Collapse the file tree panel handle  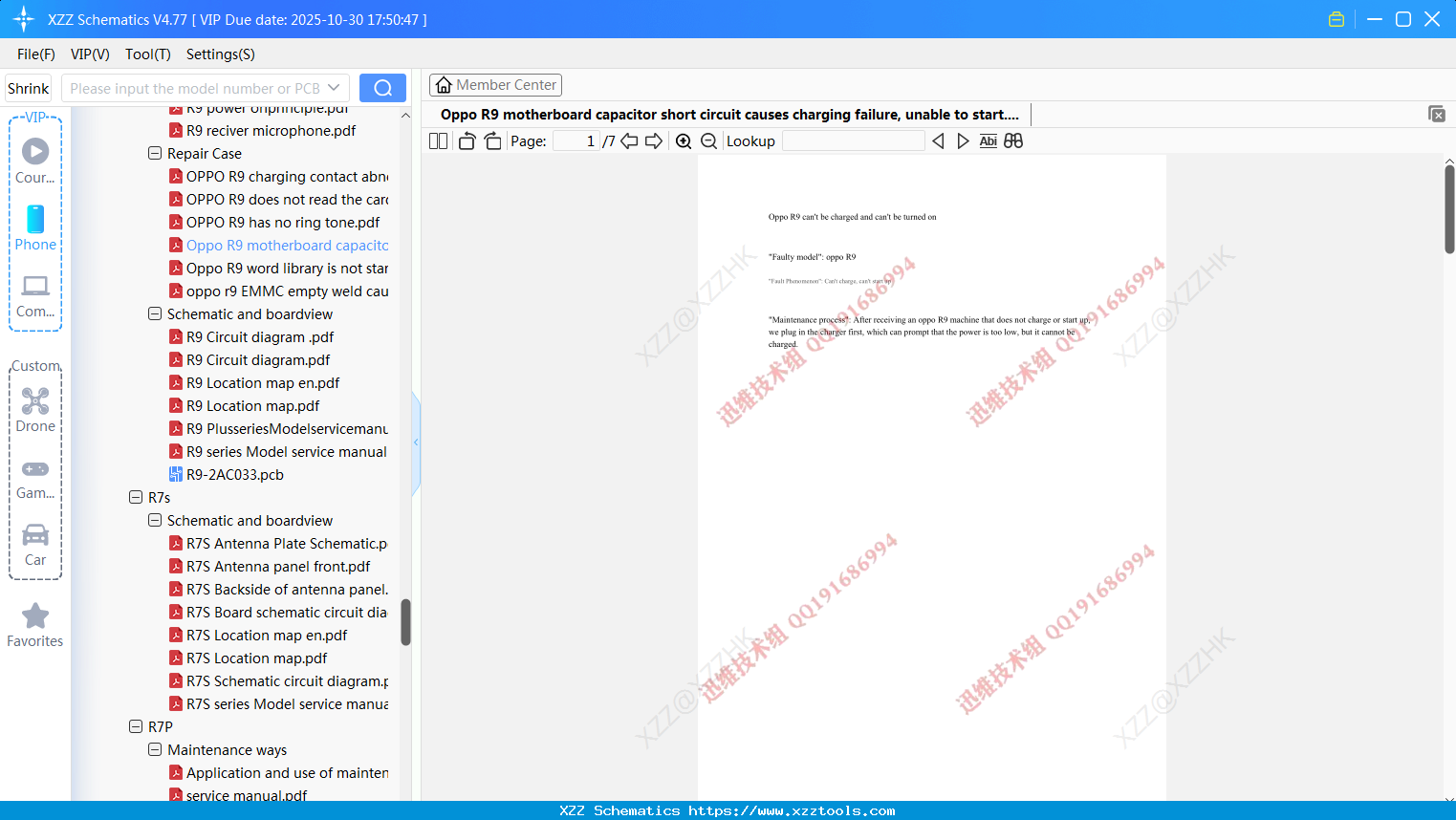[x=416, y=442]
